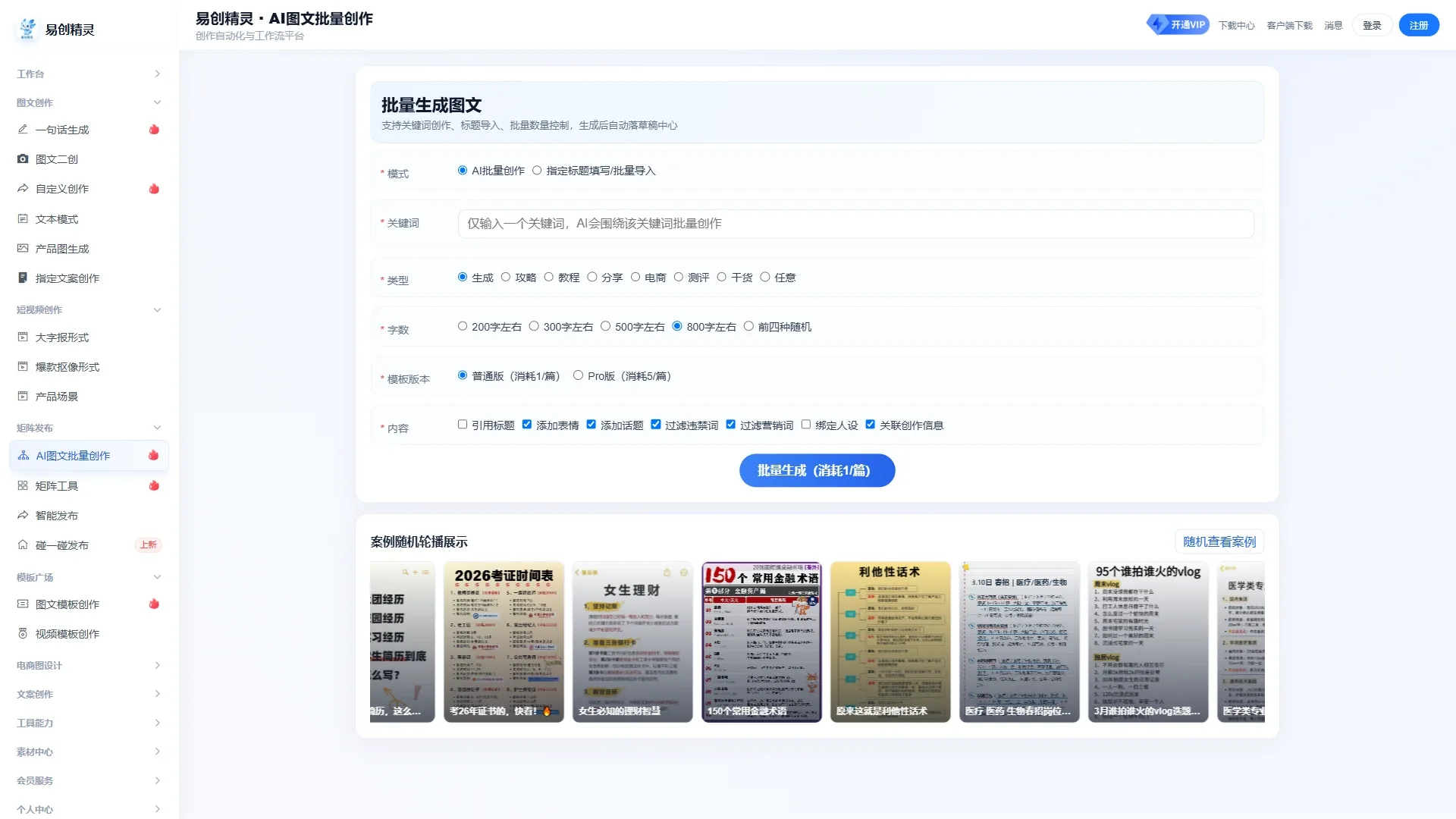Screen dimensions: 1456x819
Task: Click the 图文模板创作 icon
Action: [23, 604]
